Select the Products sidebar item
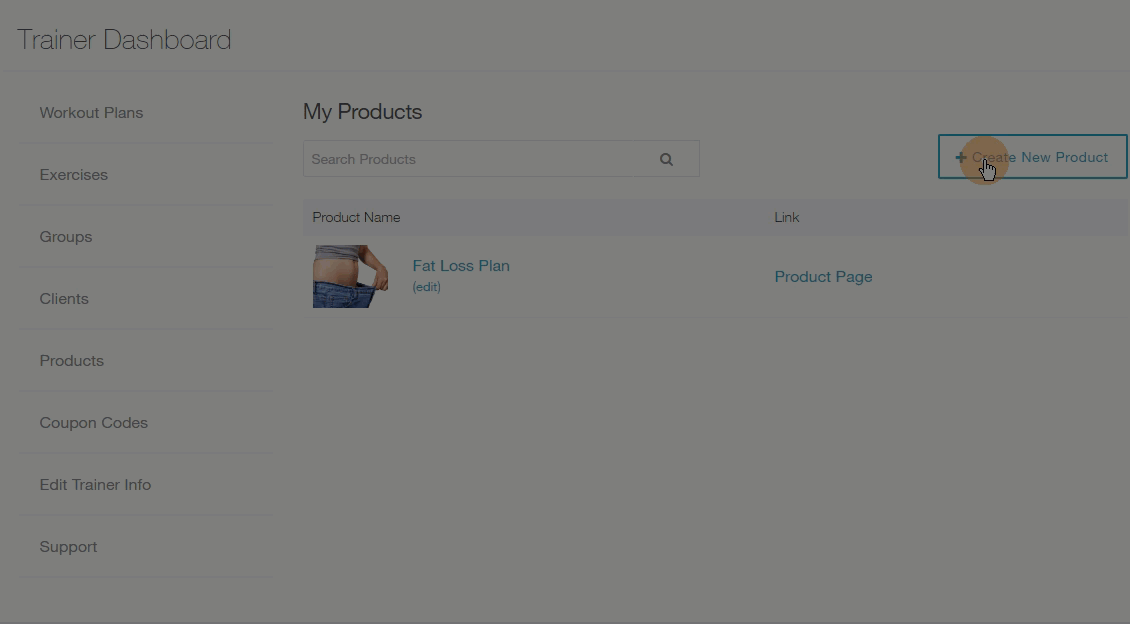This screenshot has height=624, width=1130. pyautogui.click(x=71, y=360)
